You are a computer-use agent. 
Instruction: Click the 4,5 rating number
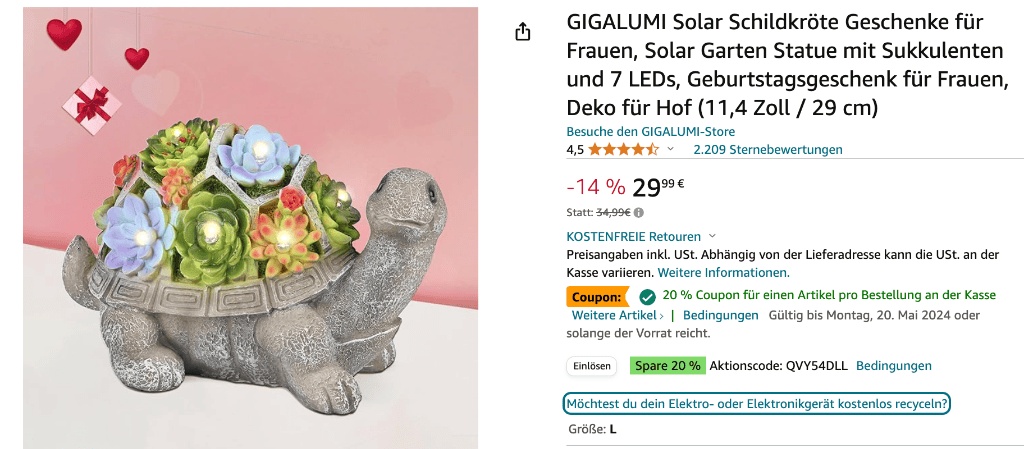pos(575,150)
